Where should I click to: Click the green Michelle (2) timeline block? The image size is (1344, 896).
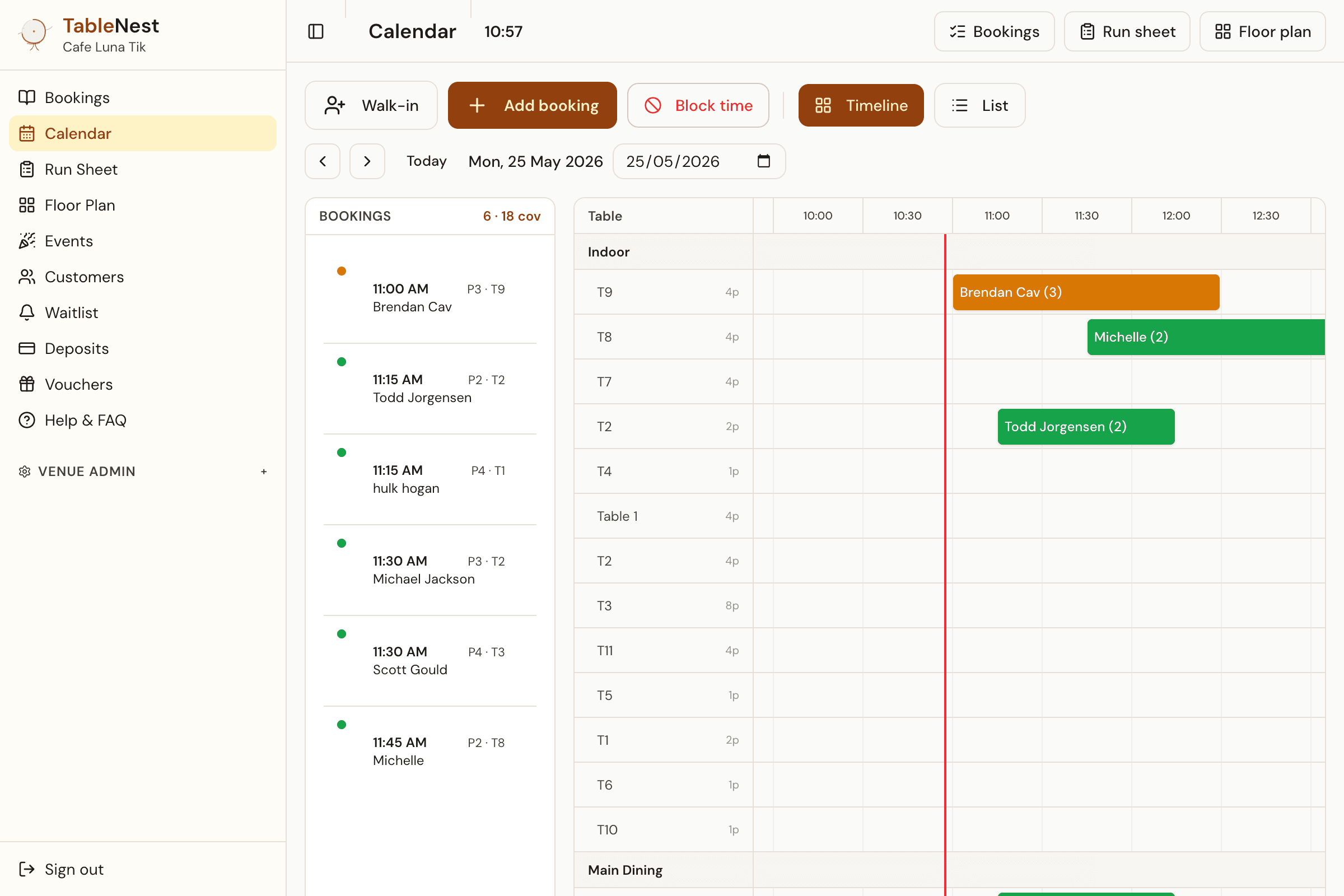[x=1206, y=337]
